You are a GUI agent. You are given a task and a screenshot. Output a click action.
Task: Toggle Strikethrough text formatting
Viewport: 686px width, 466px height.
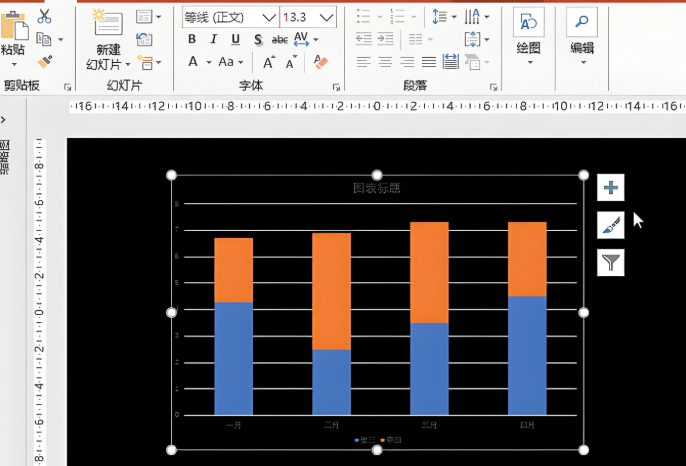280,39
